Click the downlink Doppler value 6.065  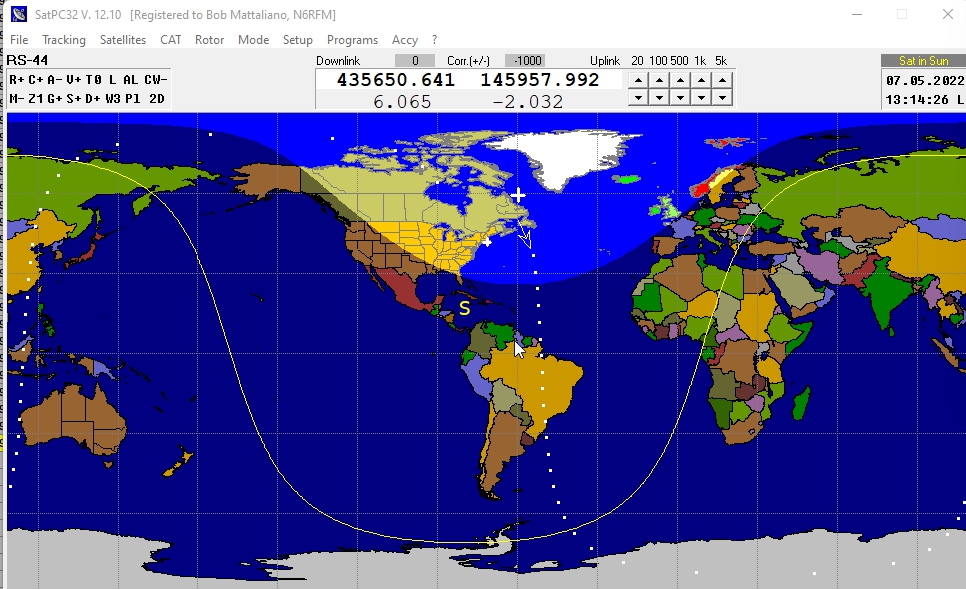coord(402,101)
